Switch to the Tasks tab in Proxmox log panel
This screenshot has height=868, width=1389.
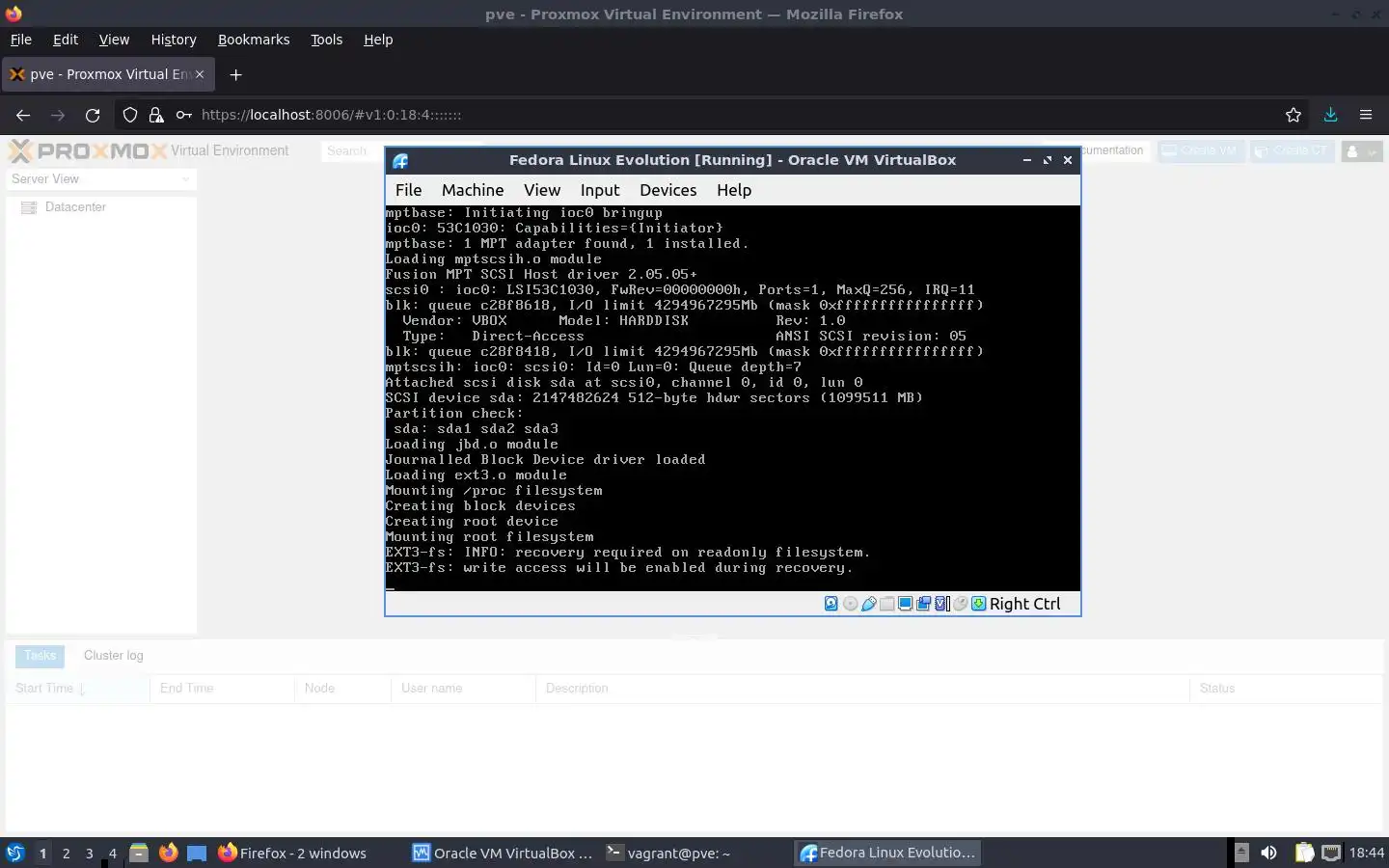pos(40,656)
